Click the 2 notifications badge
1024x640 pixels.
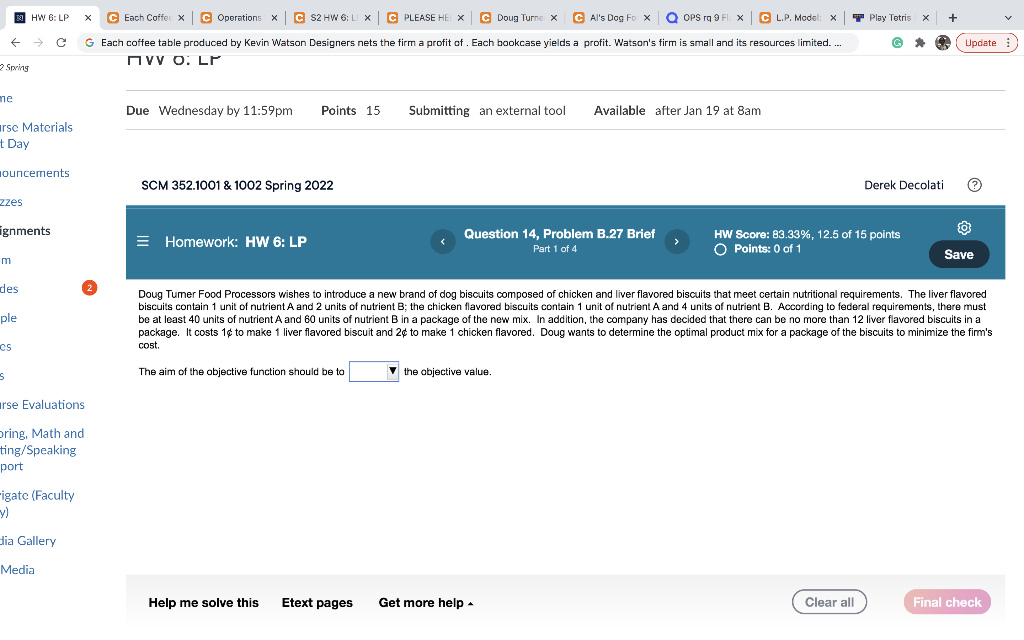click(89, 288)
